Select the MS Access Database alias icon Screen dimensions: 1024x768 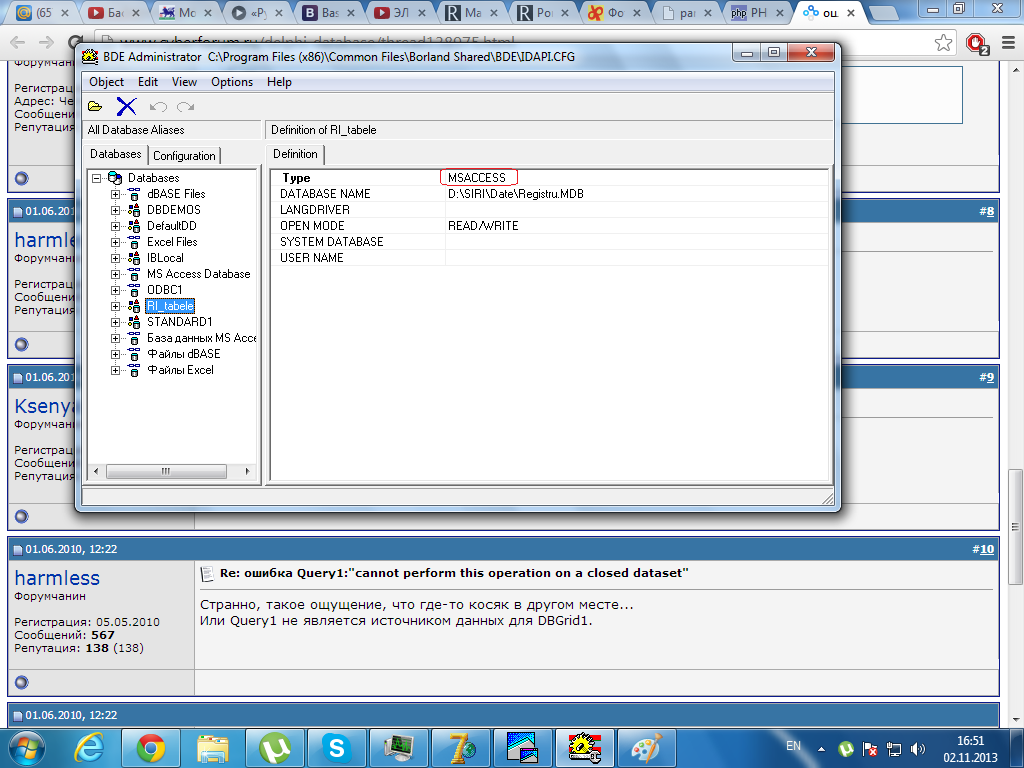point(134,274)
